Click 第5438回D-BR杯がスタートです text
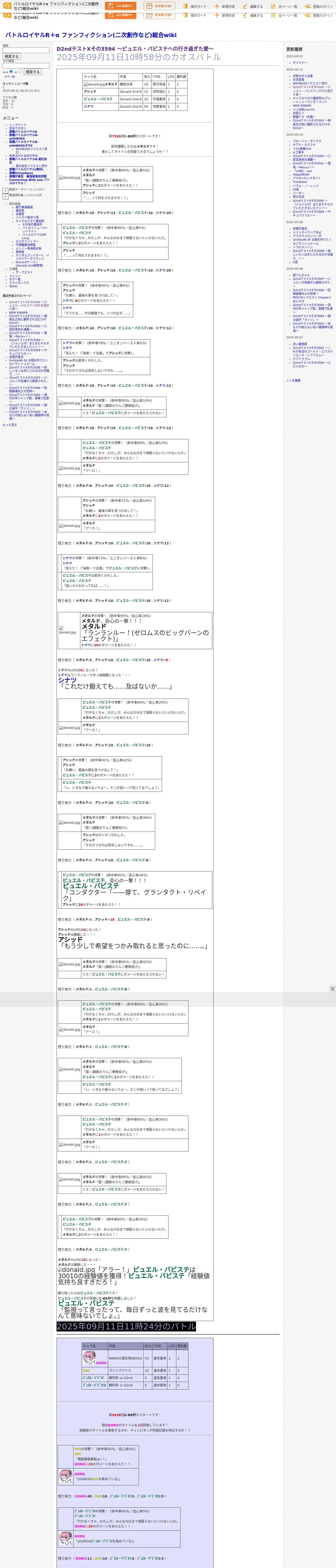 coord(135,1415)
